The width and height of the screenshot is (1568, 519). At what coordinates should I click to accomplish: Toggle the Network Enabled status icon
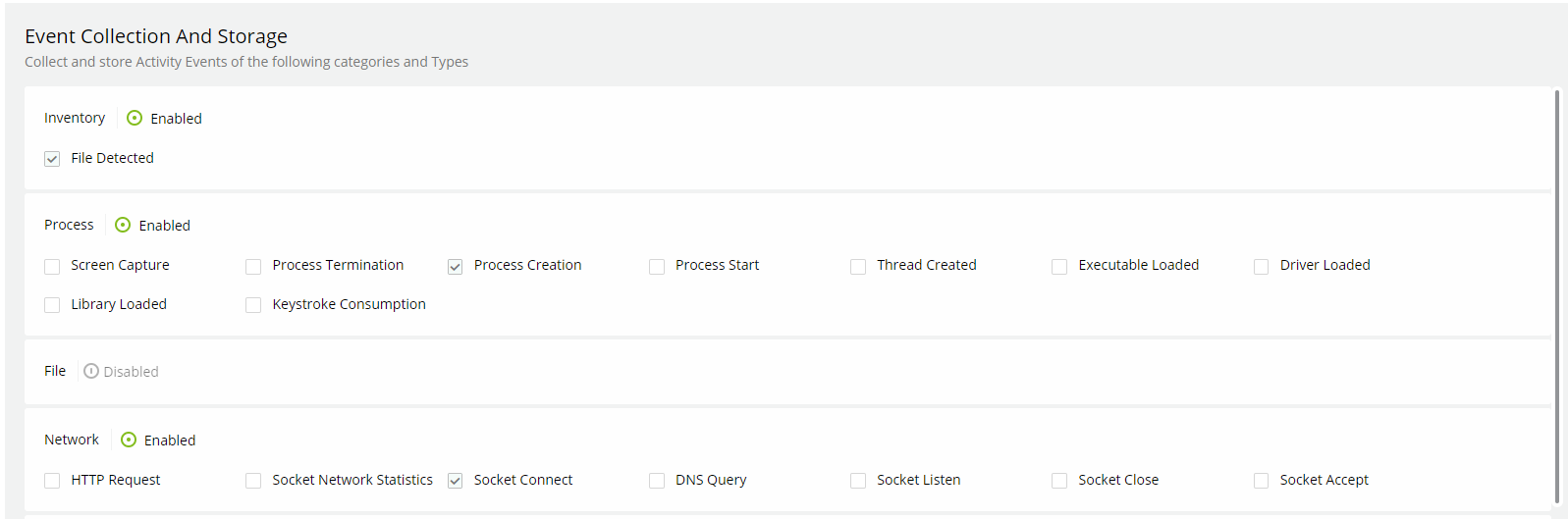(129, 440)
